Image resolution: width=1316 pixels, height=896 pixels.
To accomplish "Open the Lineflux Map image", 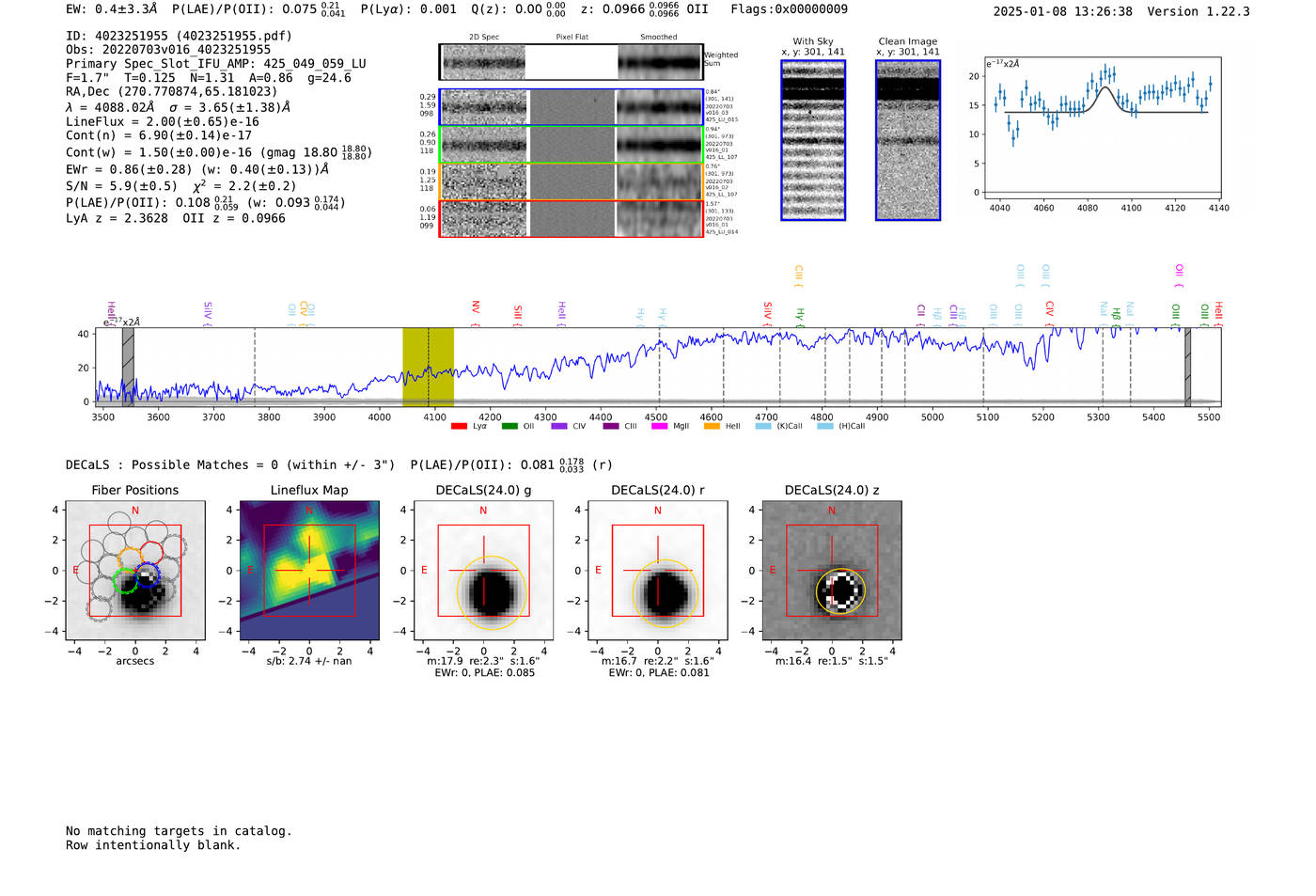I will (x=309, y=570).
